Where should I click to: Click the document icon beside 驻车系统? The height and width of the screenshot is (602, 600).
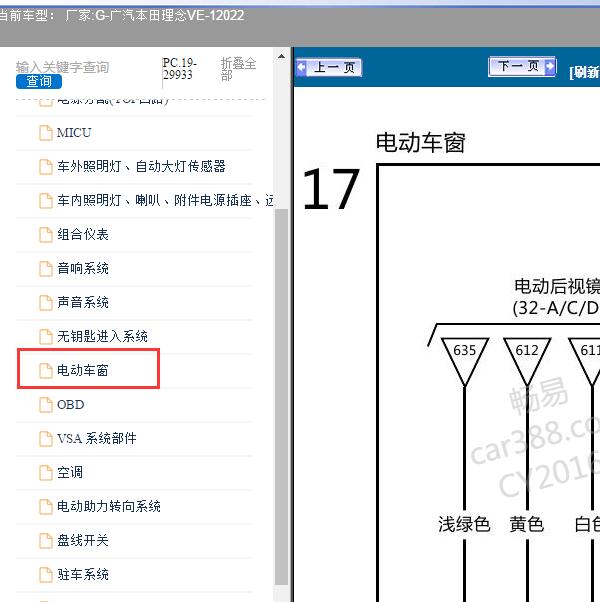(x=46, y=575)
